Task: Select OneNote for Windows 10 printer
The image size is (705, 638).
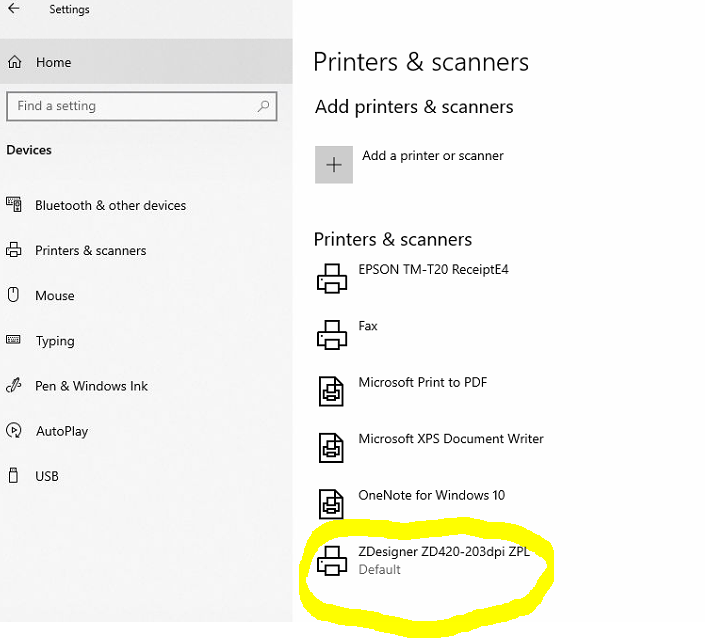Action: point(432,495)
